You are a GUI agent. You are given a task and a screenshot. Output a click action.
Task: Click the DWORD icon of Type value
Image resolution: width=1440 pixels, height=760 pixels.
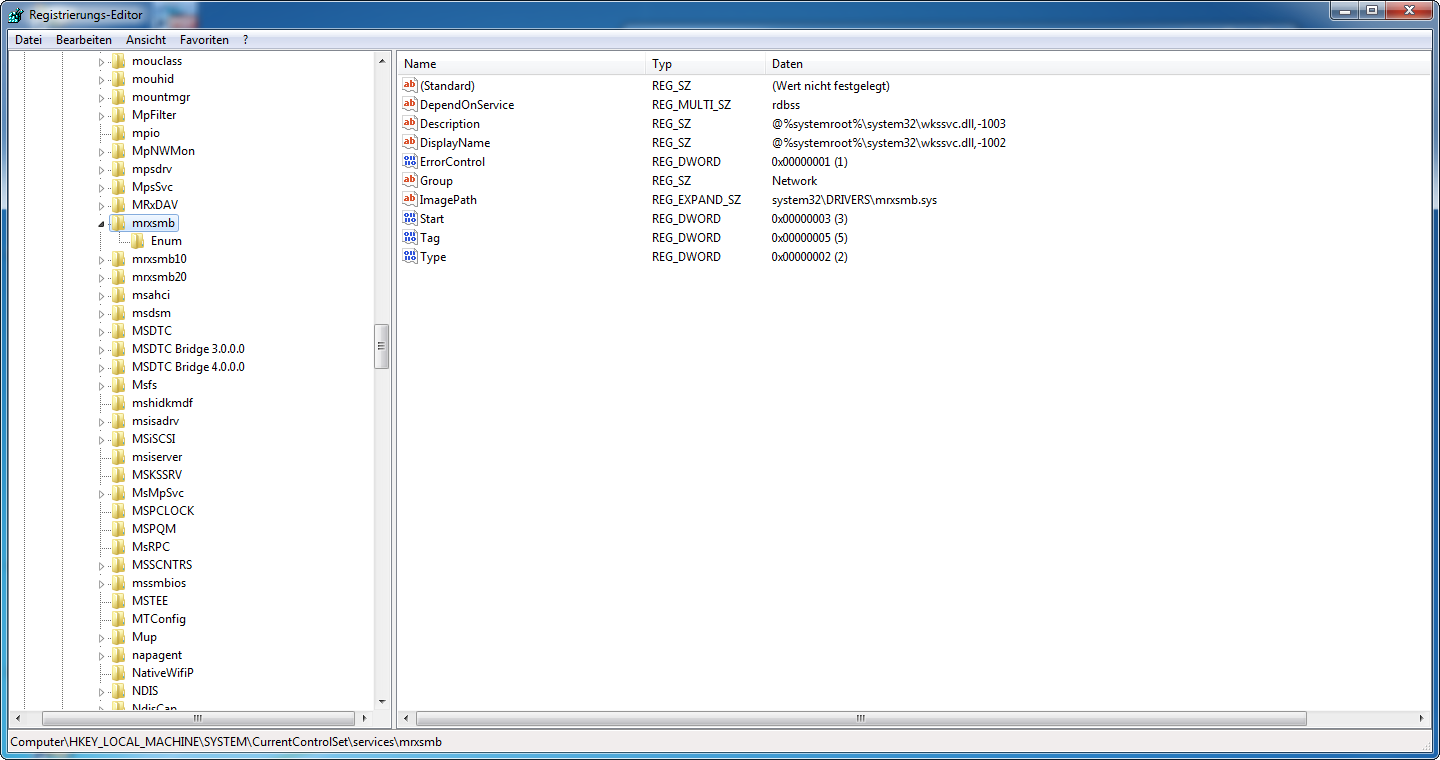click(409, 256)
